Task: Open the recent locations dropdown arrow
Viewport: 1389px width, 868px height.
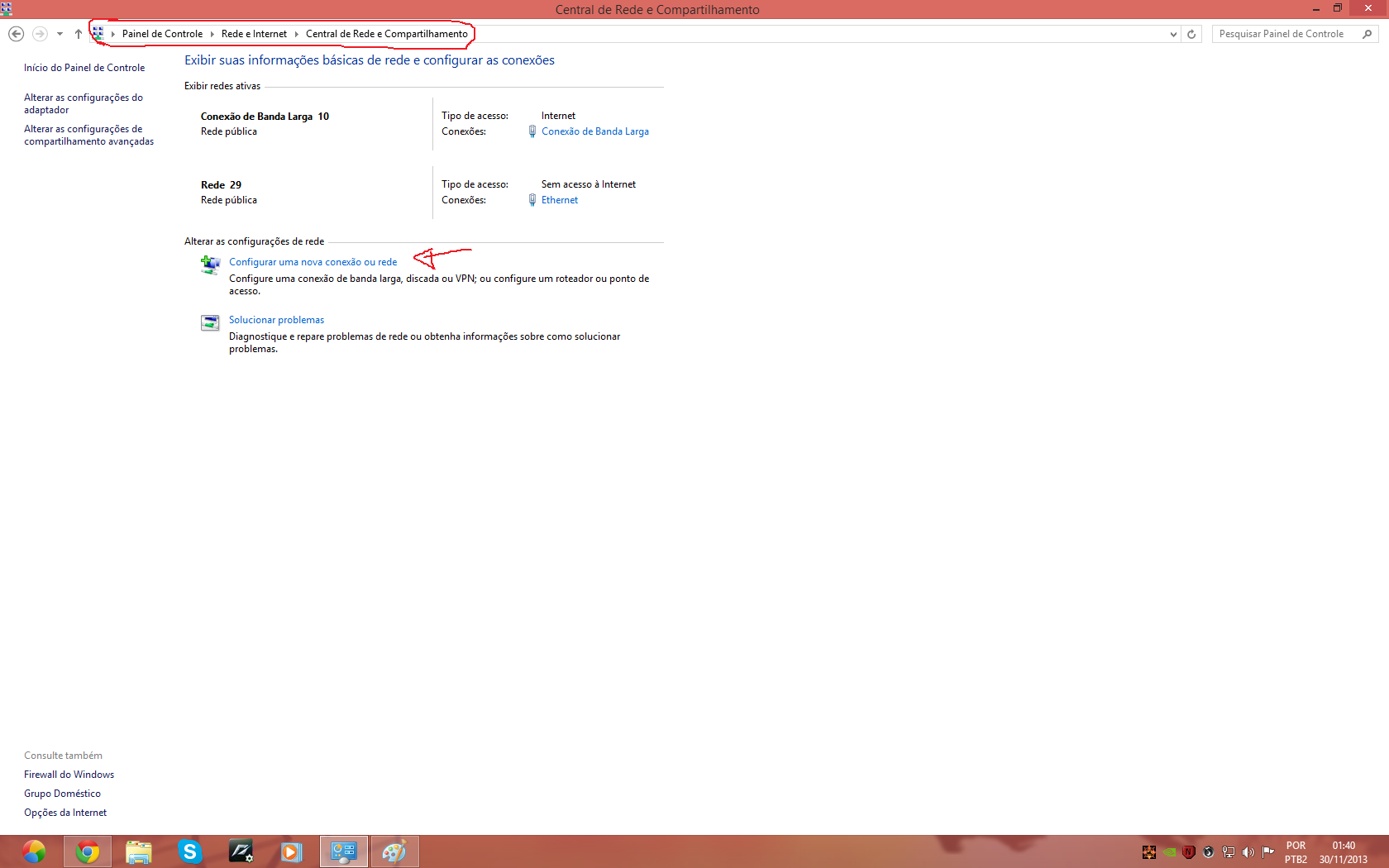Action: tap(60, 34)
